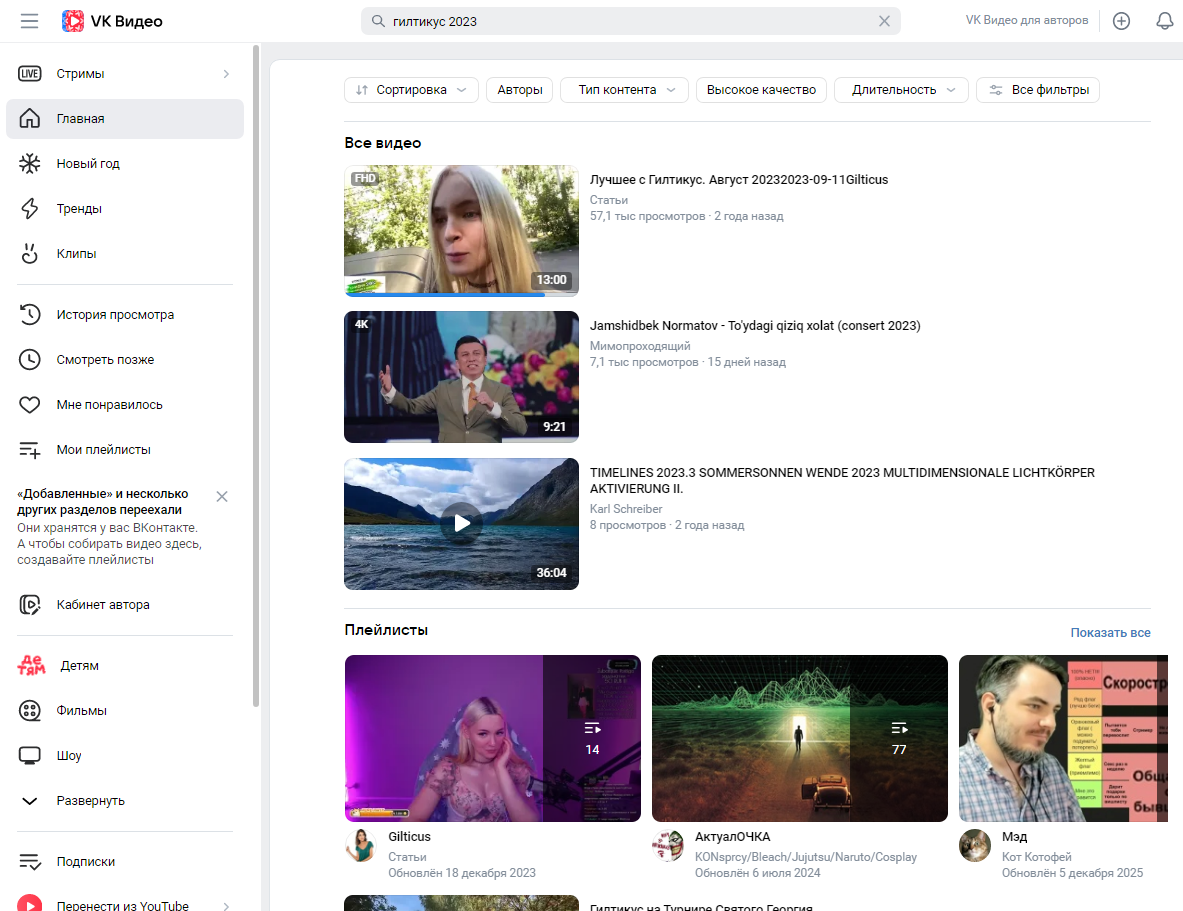
Task: Open author Статьи under first video
Action: click(609, 200)
